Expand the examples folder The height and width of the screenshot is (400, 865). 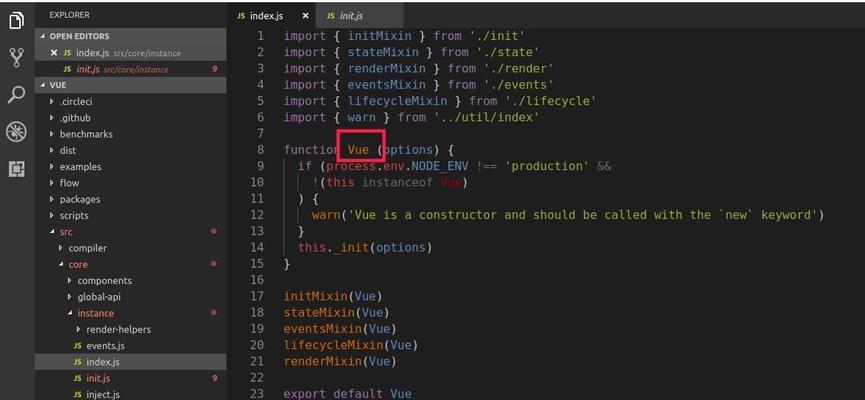pos(81,167)
